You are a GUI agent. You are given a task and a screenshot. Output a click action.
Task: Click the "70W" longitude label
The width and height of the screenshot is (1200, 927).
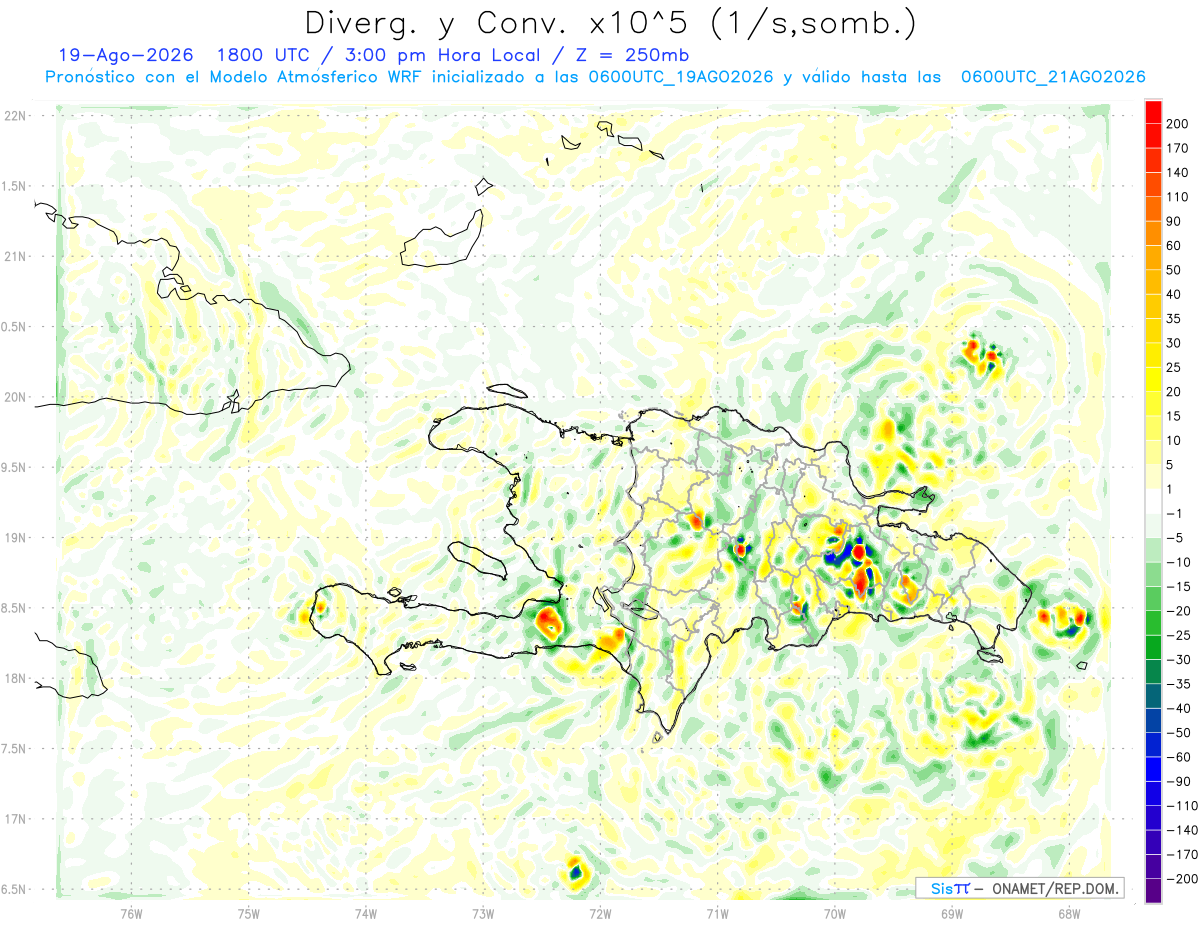834,912
